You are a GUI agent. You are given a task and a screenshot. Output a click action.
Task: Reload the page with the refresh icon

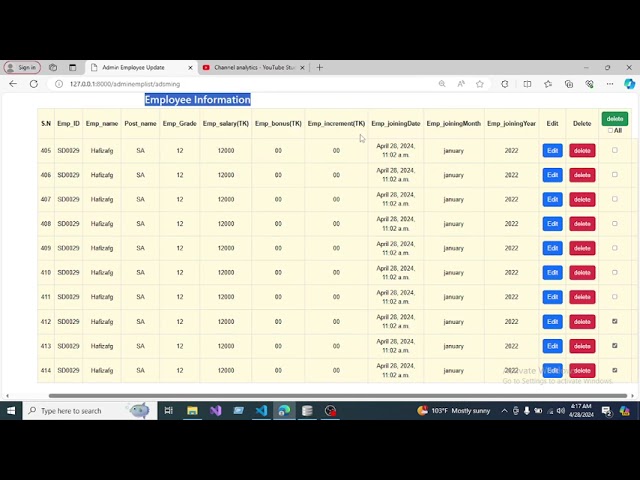pos(34,84)
